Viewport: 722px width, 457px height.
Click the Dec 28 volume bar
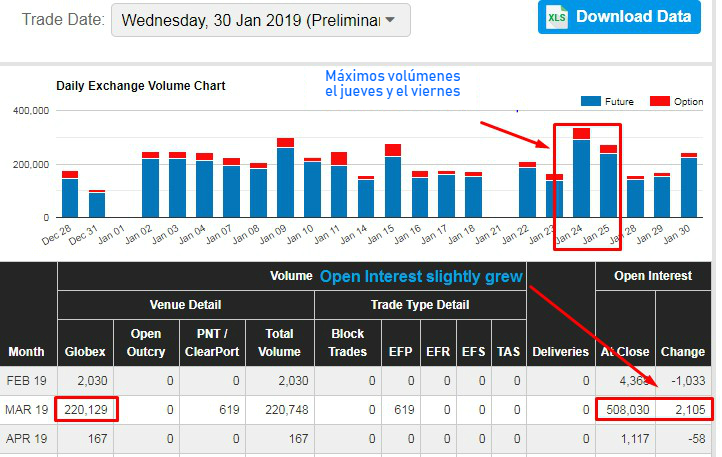[70, 197]
